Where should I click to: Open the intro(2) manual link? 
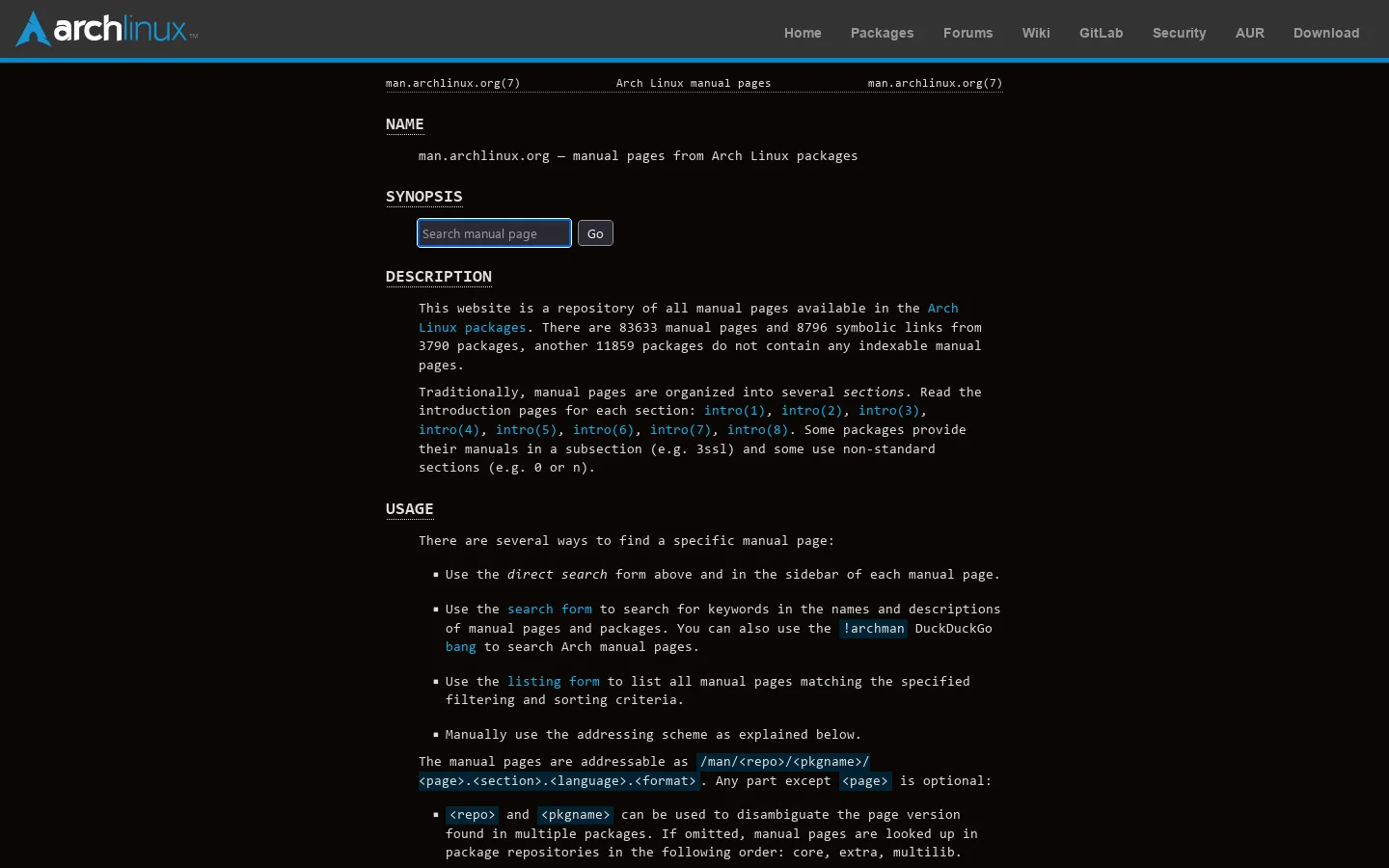point(811,411)
